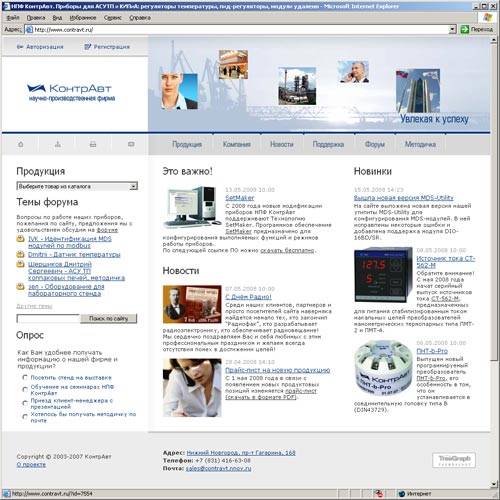
Task: Open the Источник тока СТ-562-М link
Action: click(x=445, y=262)
